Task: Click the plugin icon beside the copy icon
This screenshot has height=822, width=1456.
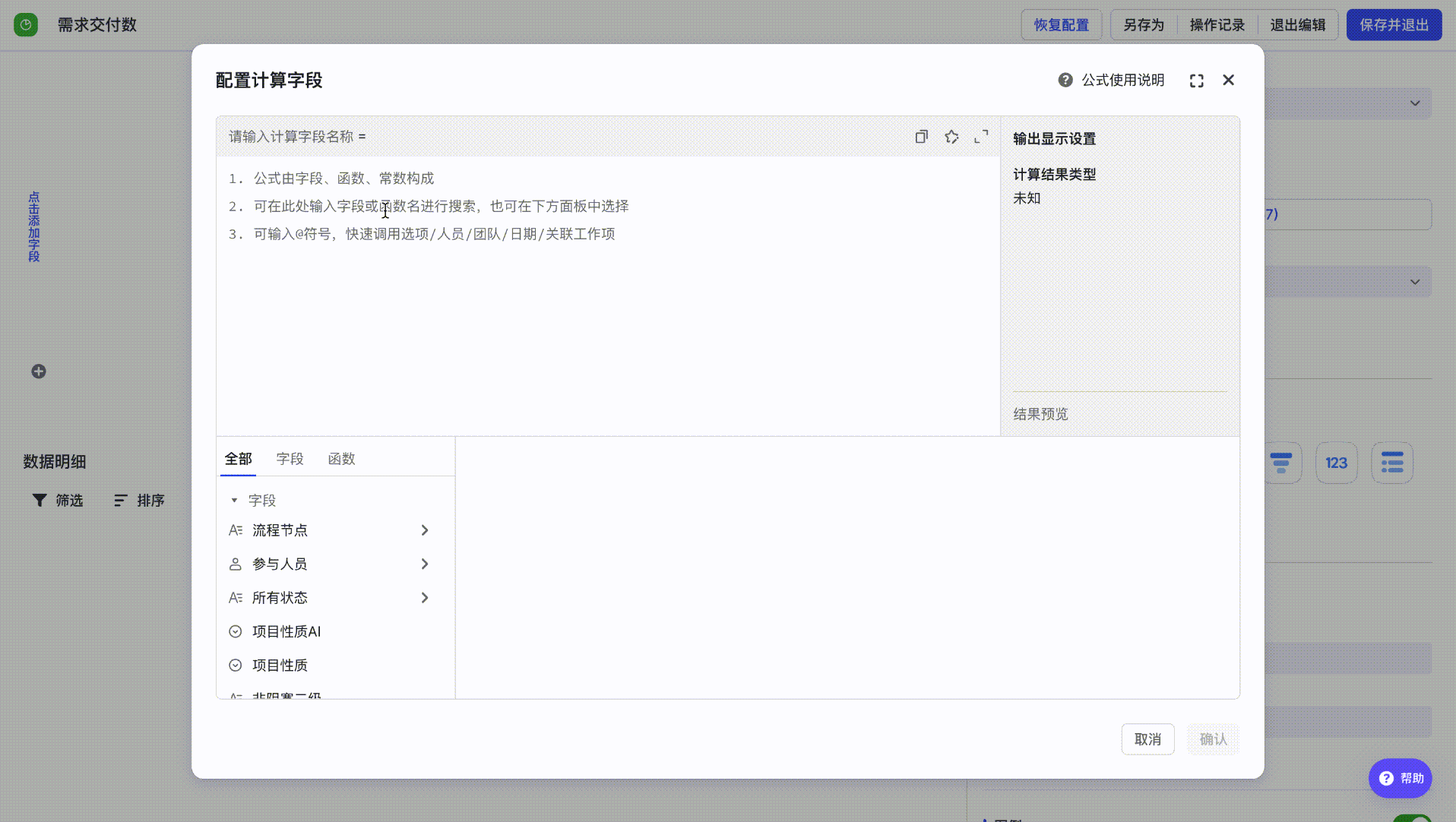Action: click(951, 137)
